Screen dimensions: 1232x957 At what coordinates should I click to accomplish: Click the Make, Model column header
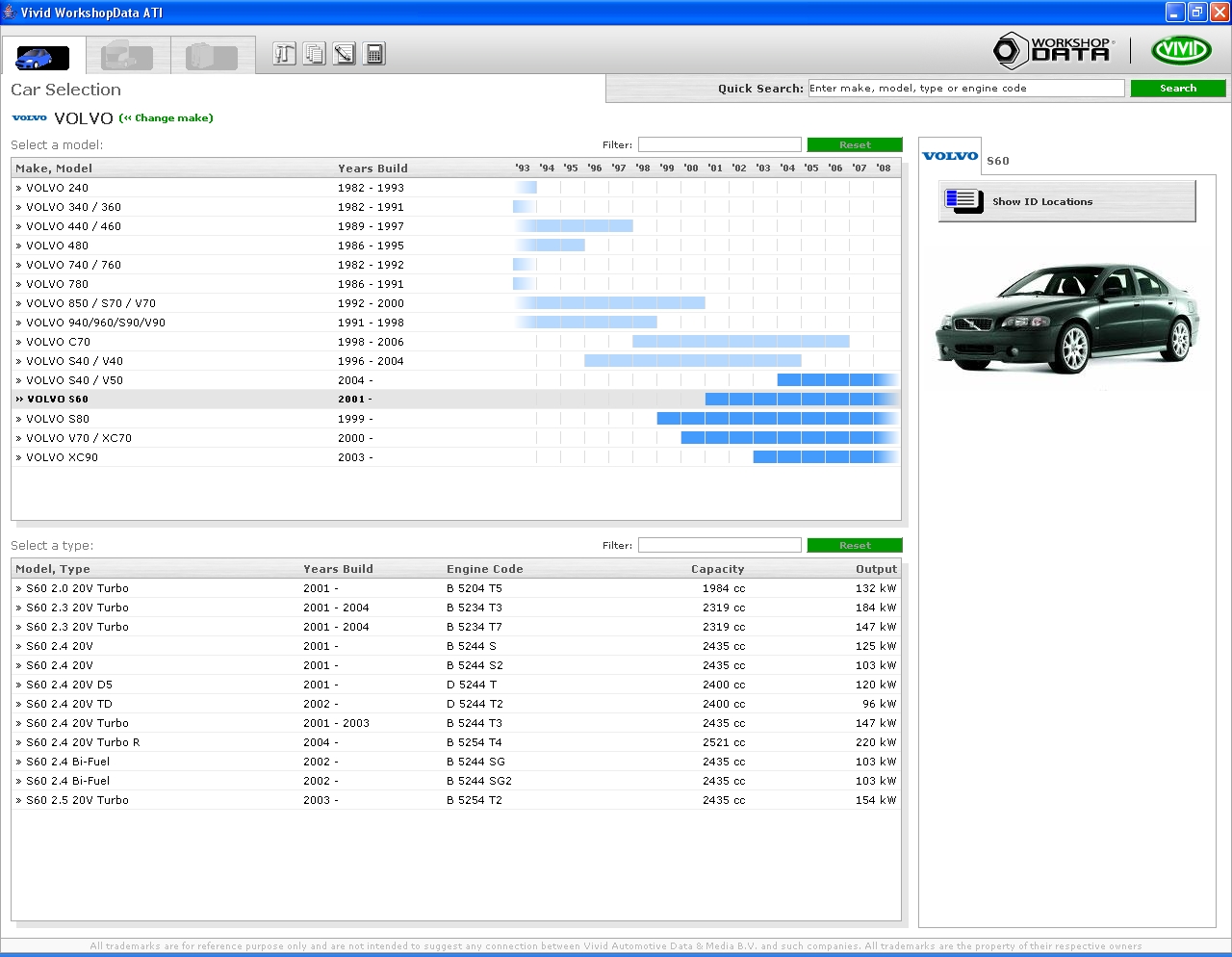54,168
